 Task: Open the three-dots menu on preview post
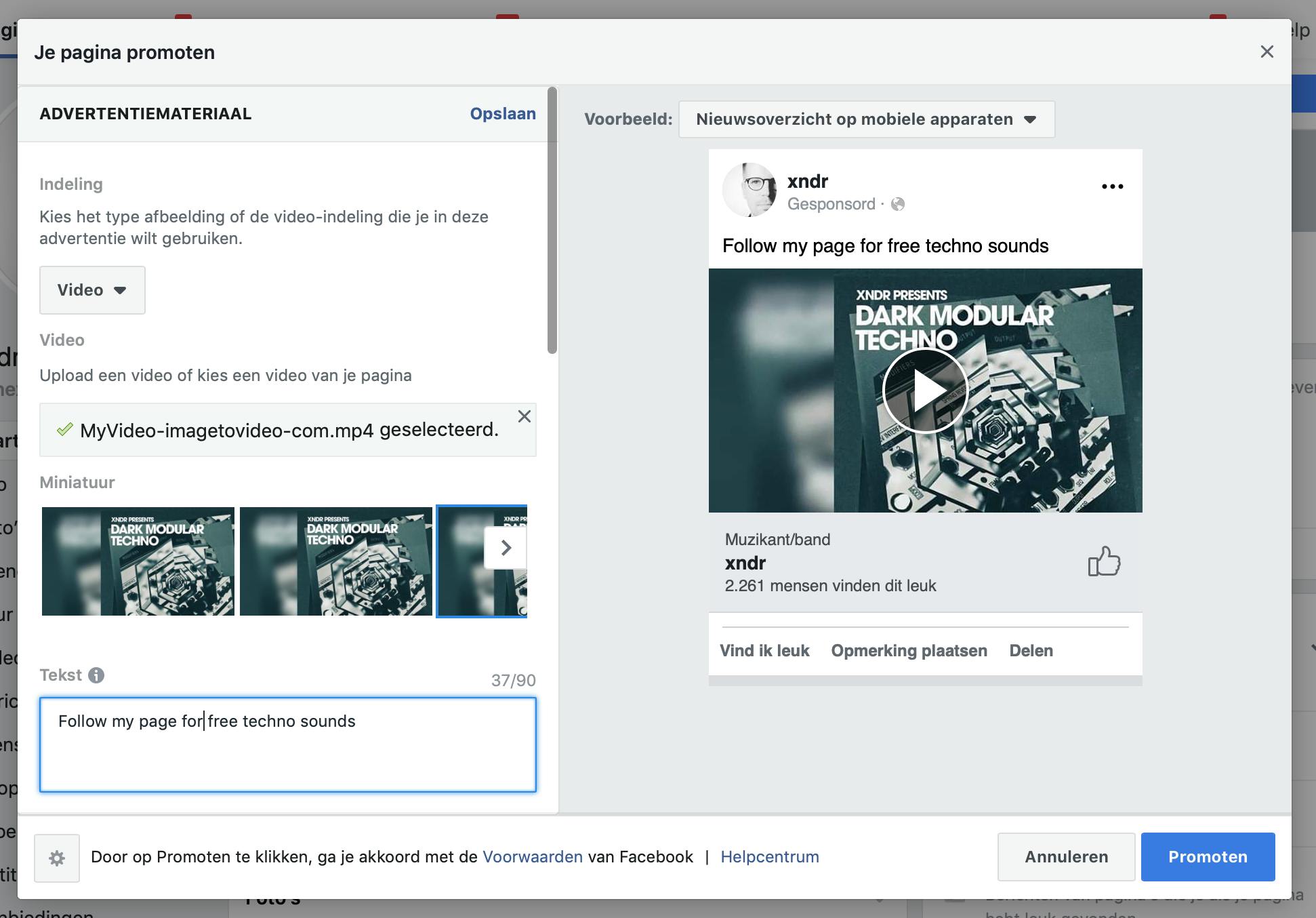coord(1112,186)
